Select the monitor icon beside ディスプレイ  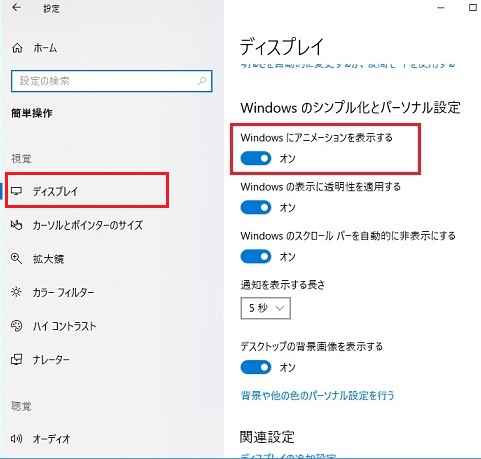click(16, 191)
